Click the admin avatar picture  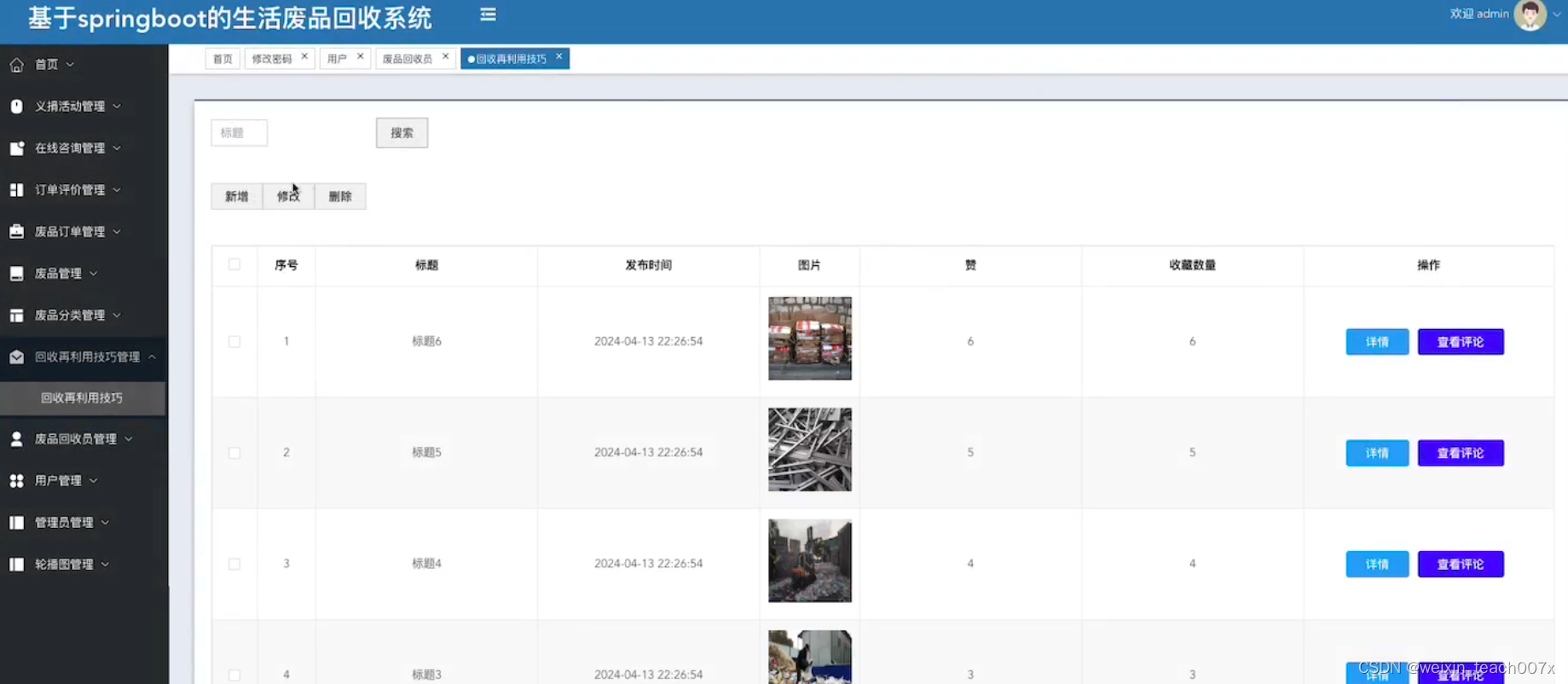[x=1530, y=14]
